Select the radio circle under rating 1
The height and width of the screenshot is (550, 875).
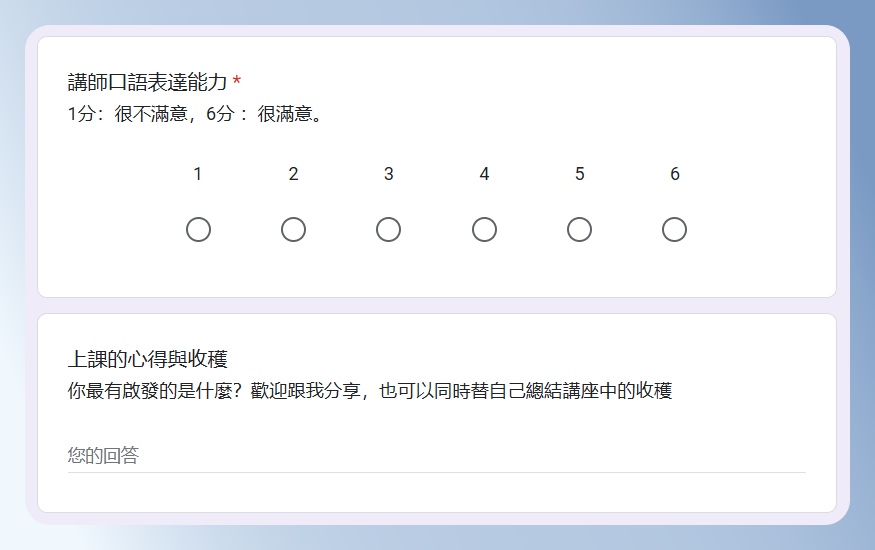tap(198, 229)
